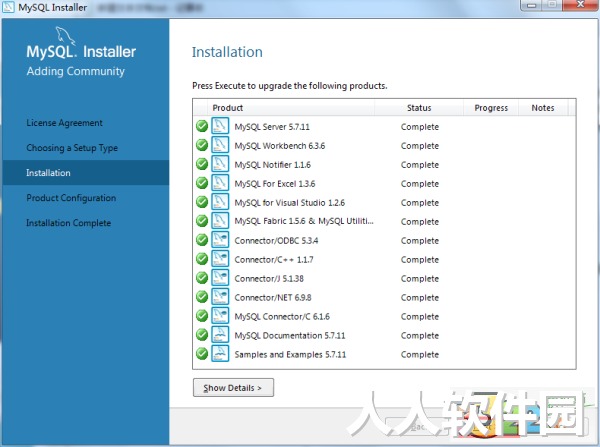Click the MySQL Documentation 5.7.11 product icon
This screenshot has height=447, width=600.
tap(220, 334)
